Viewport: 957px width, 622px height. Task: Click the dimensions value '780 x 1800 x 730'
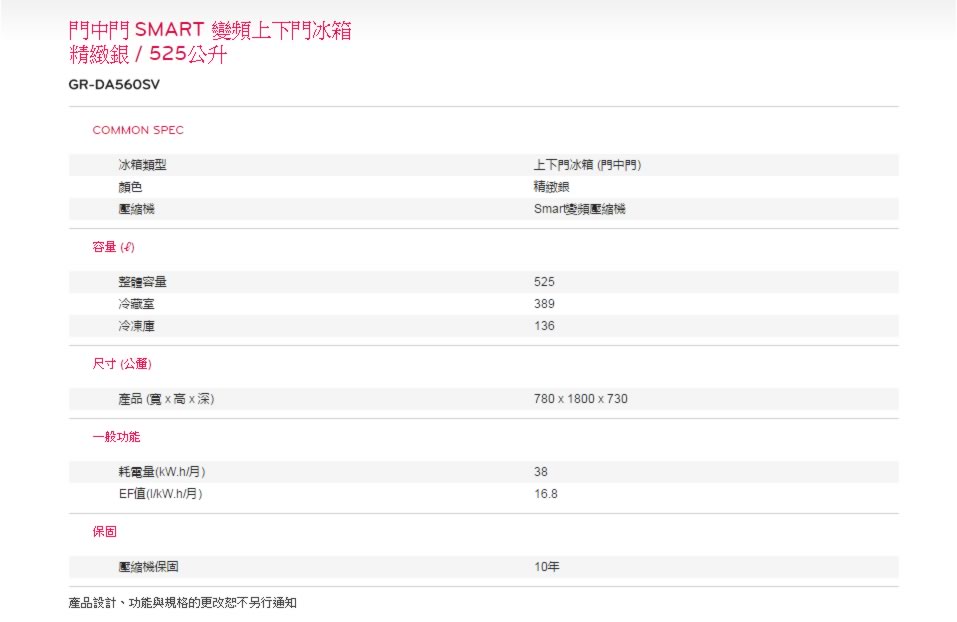580,399
